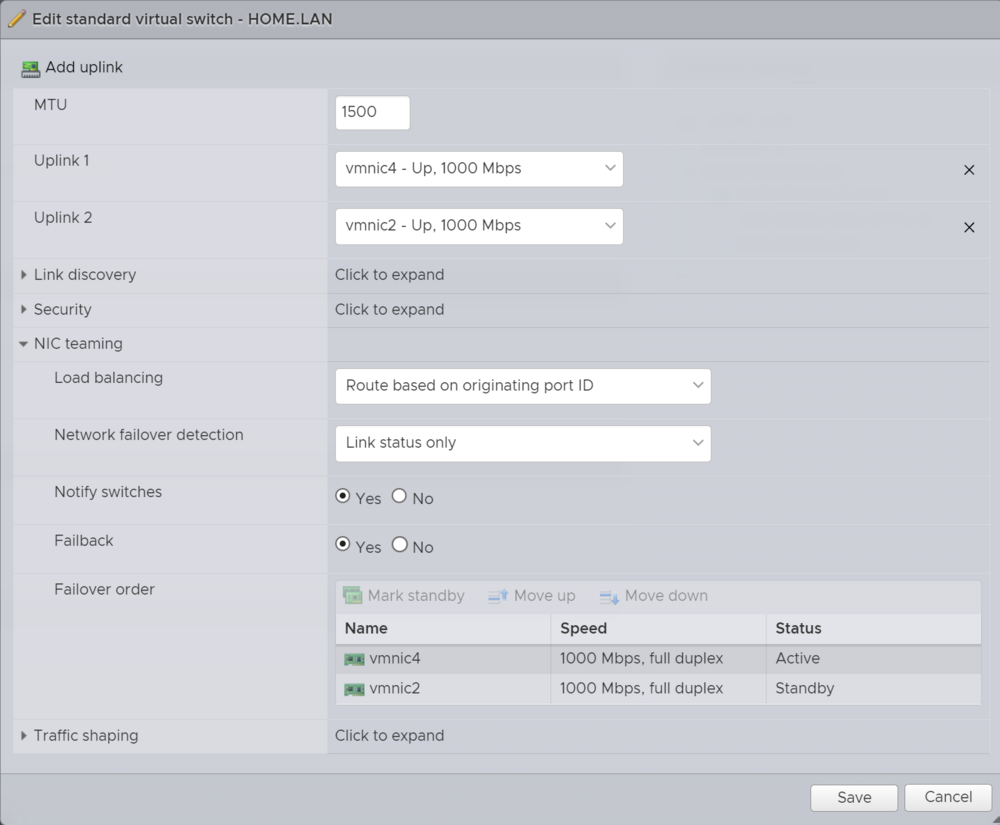Select Yes for Failback
This screenshot has height=825, width=1000.
[342, 544]
